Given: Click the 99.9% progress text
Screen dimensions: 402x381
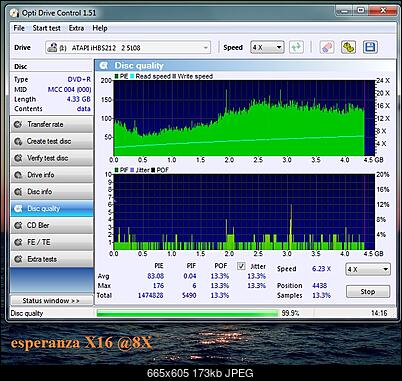Looking at the screenshot, I should 290,313.
